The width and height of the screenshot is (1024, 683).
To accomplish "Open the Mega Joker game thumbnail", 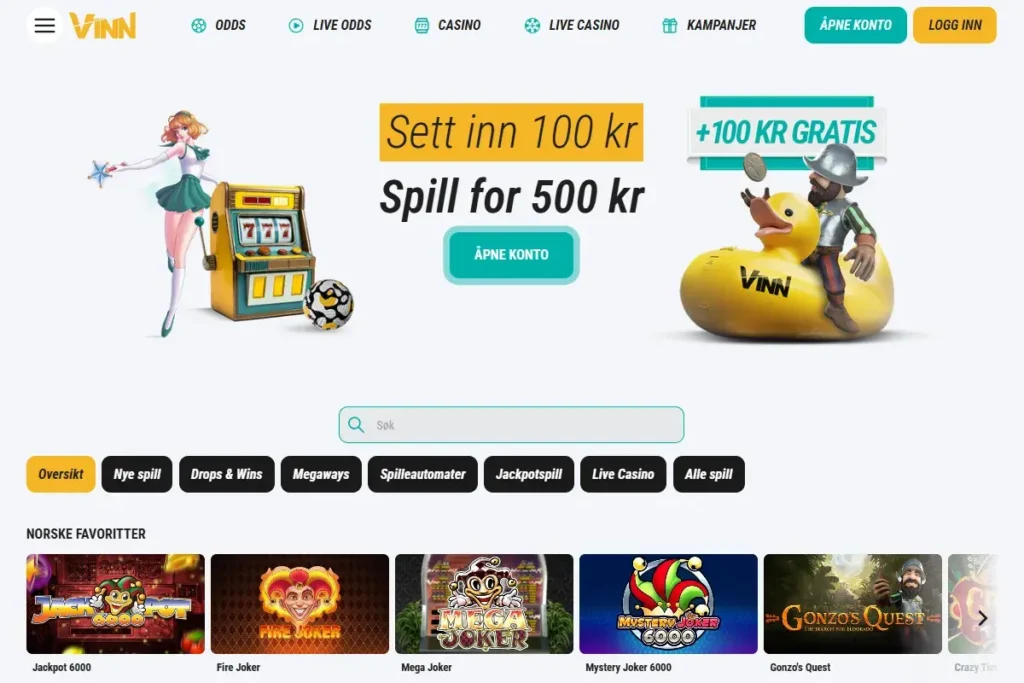I will click(x=484, y=604).
